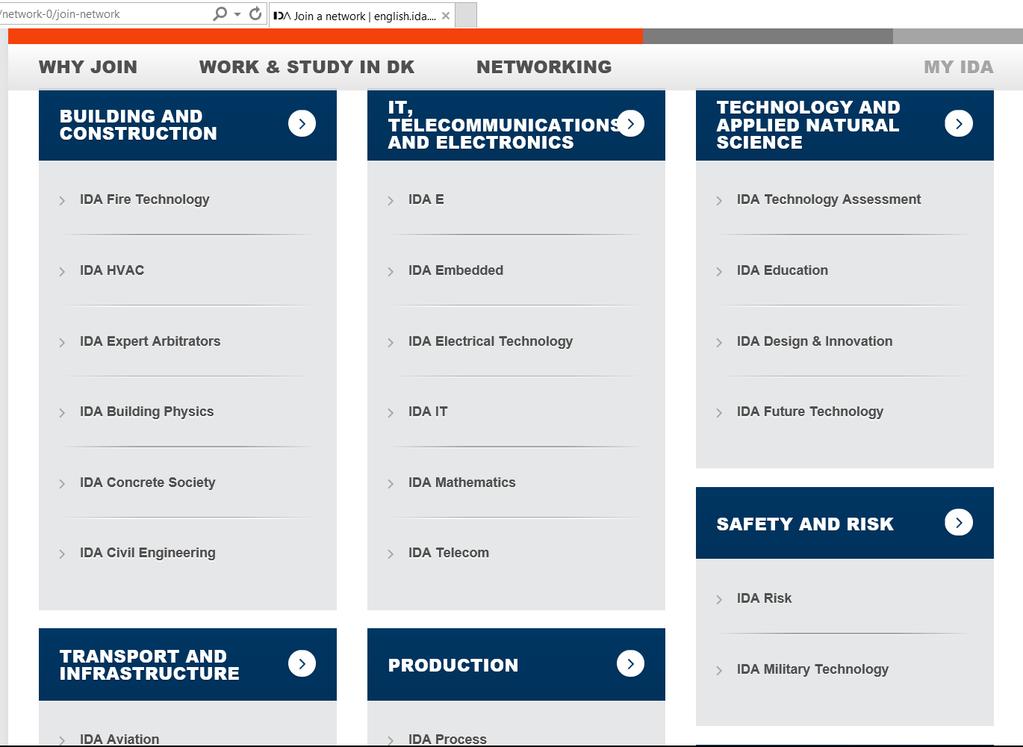Click the chevron beside IDA Expert Arbitrators
The image size is (1023, 747).
(x=62, y=343)
